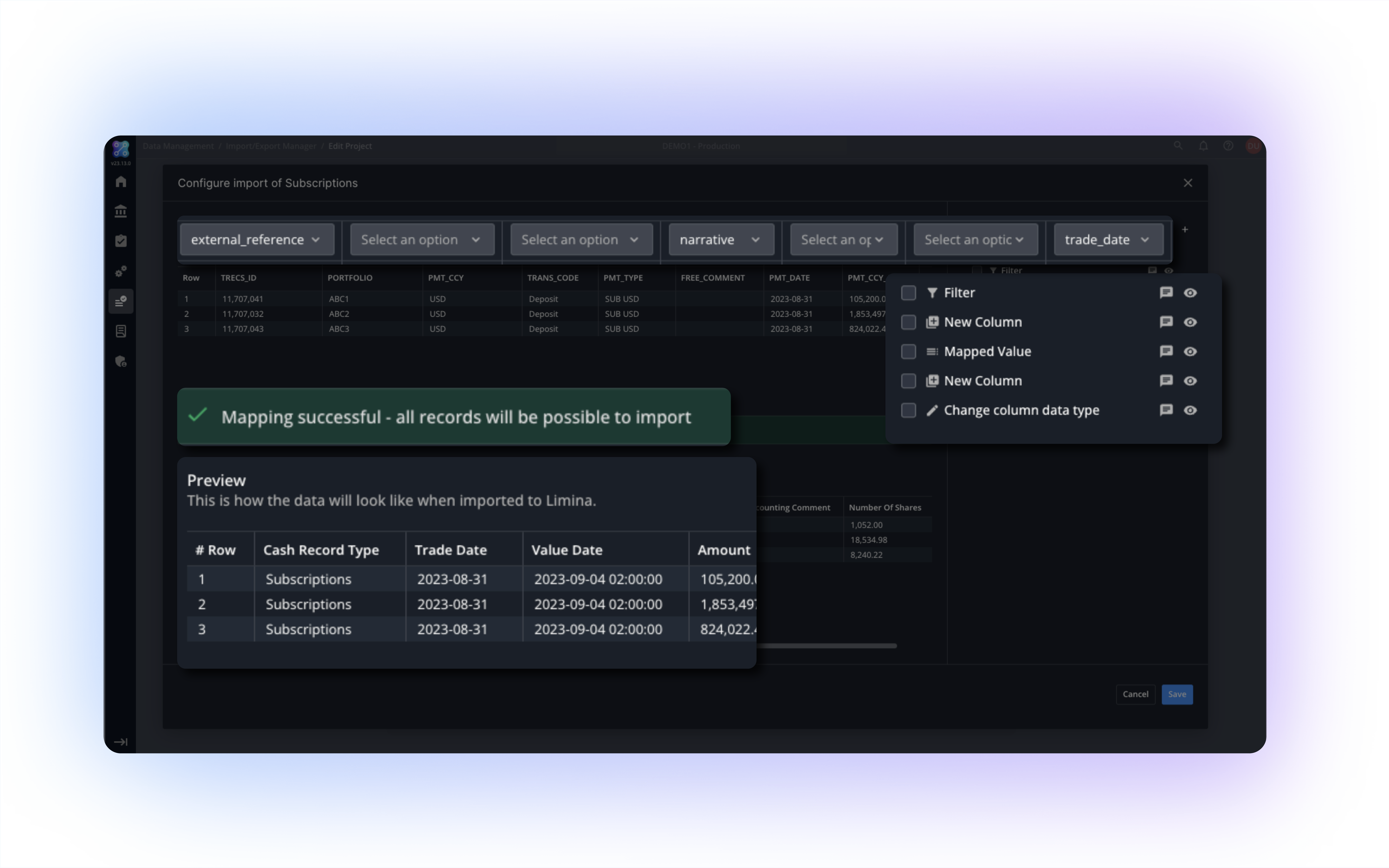Click the TRANS_CODE column header
The width and height of the screenshot is (1389, 868).
pyautogui.click(x=553, y=278)
